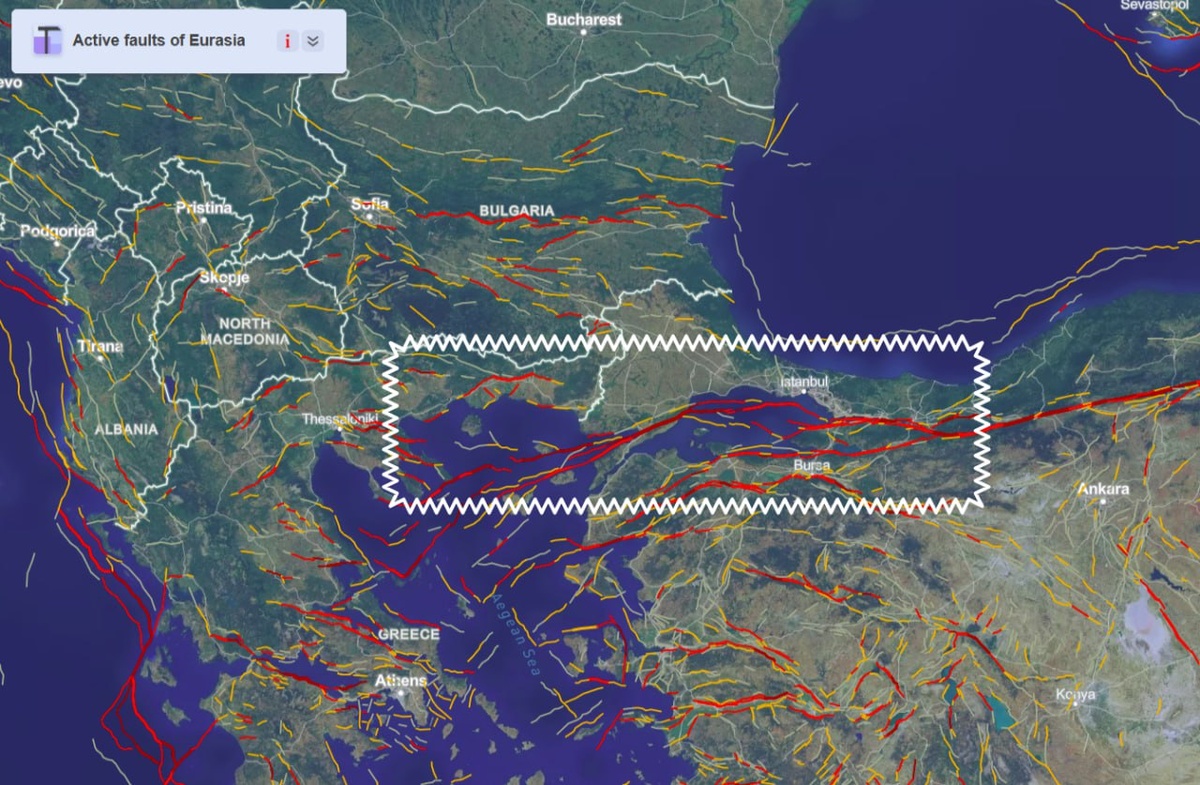Click the ALBANIA country label

point(126,429)
